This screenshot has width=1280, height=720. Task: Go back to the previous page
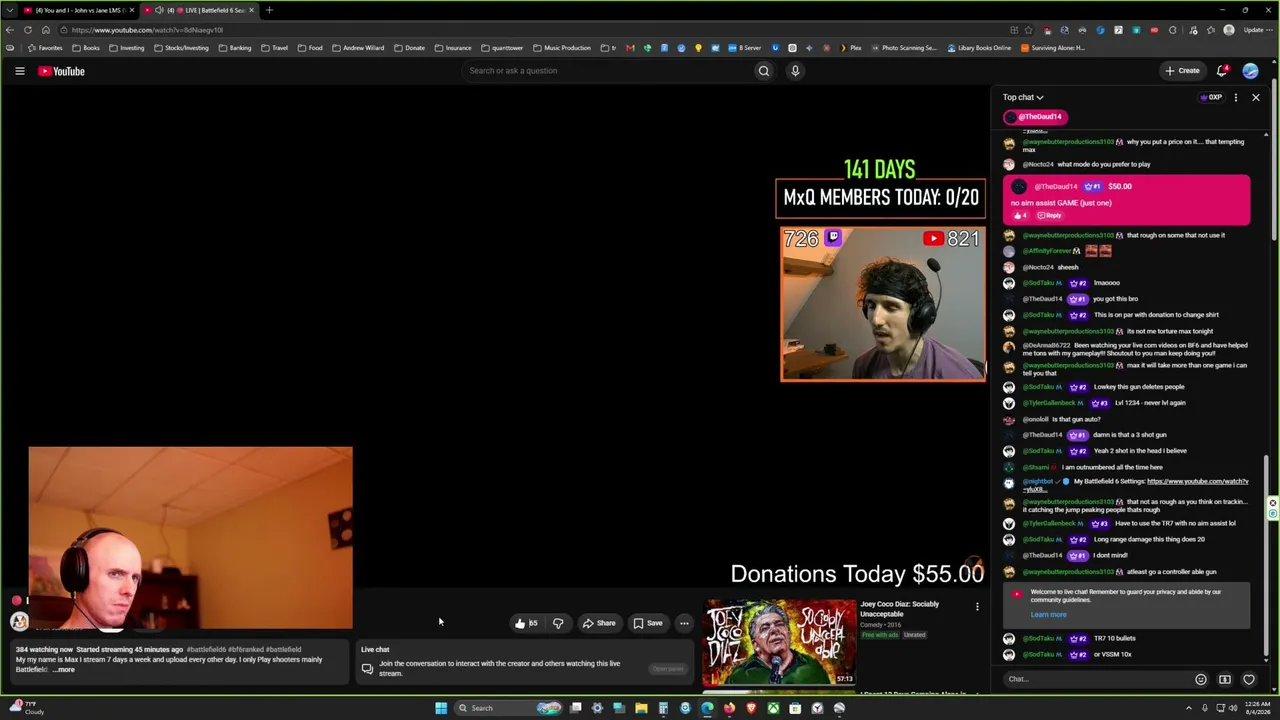(10, 30)
